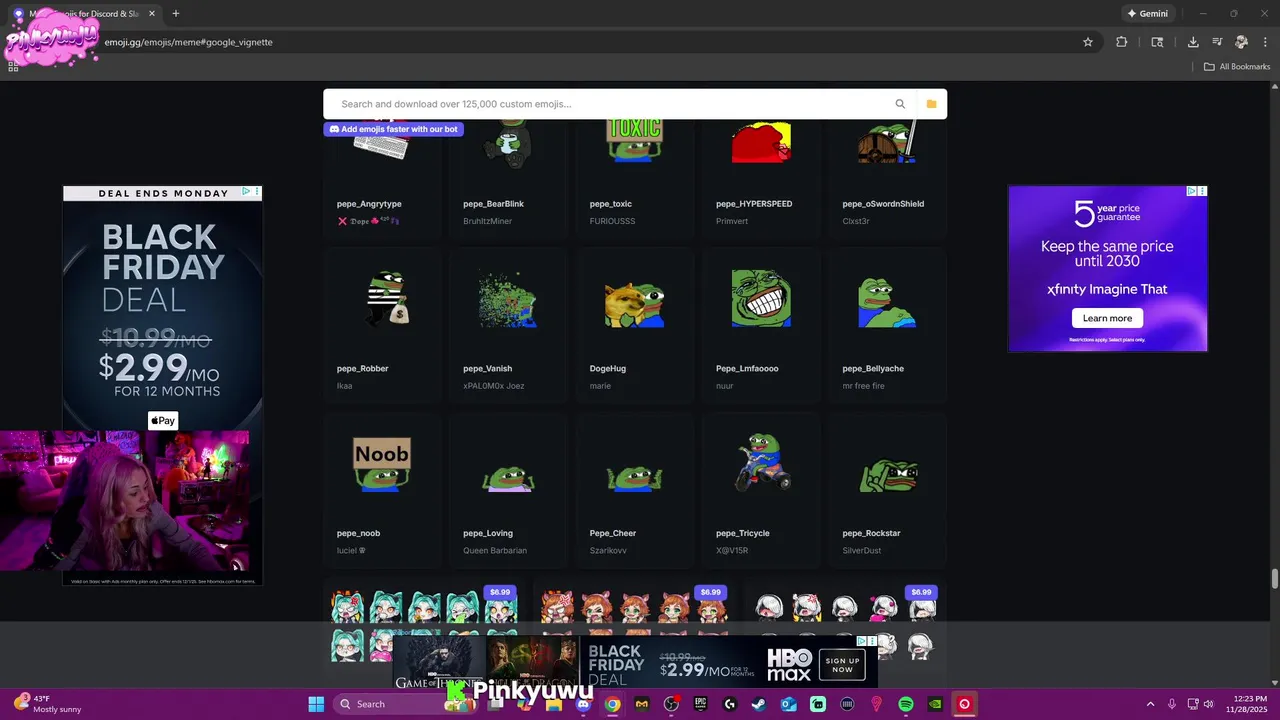Open the pepe_Loving emoji image
Image resolution: width=1280 pixels, height=720 pixels.
[508, 477]
